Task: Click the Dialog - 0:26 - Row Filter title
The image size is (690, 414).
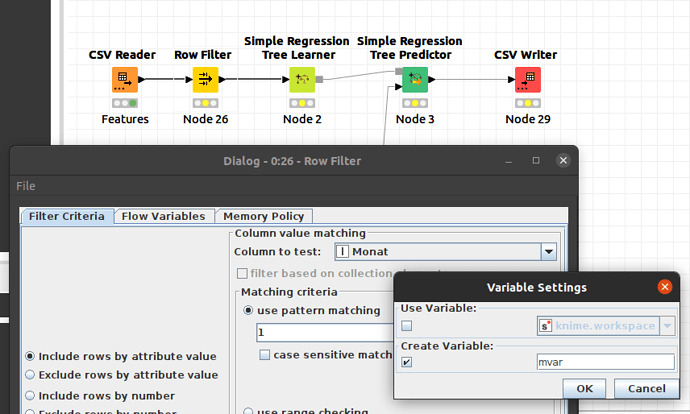Action: 292,161
